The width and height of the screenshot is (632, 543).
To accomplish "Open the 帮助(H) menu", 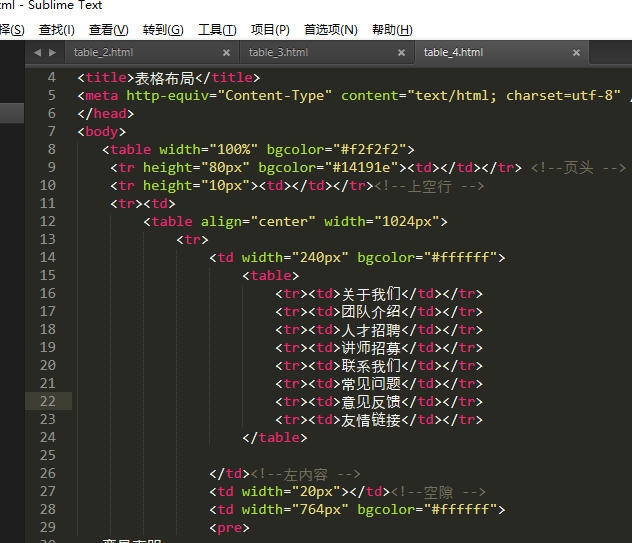I will (392, 29).
